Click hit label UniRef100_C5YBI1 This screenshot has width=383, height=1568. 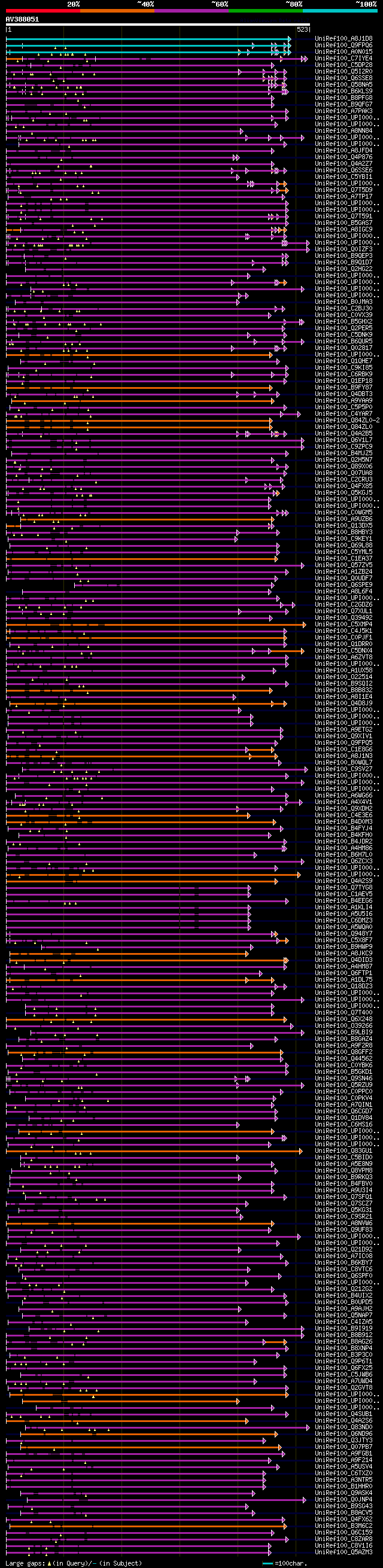[x=344, y=177]
